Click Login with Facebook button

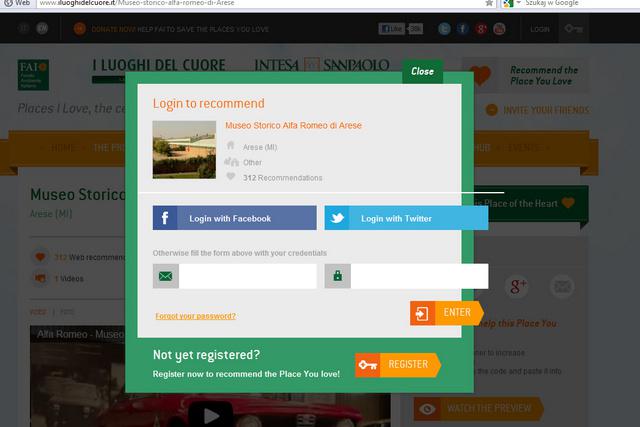pyautogui.click(x=235, y=218)
